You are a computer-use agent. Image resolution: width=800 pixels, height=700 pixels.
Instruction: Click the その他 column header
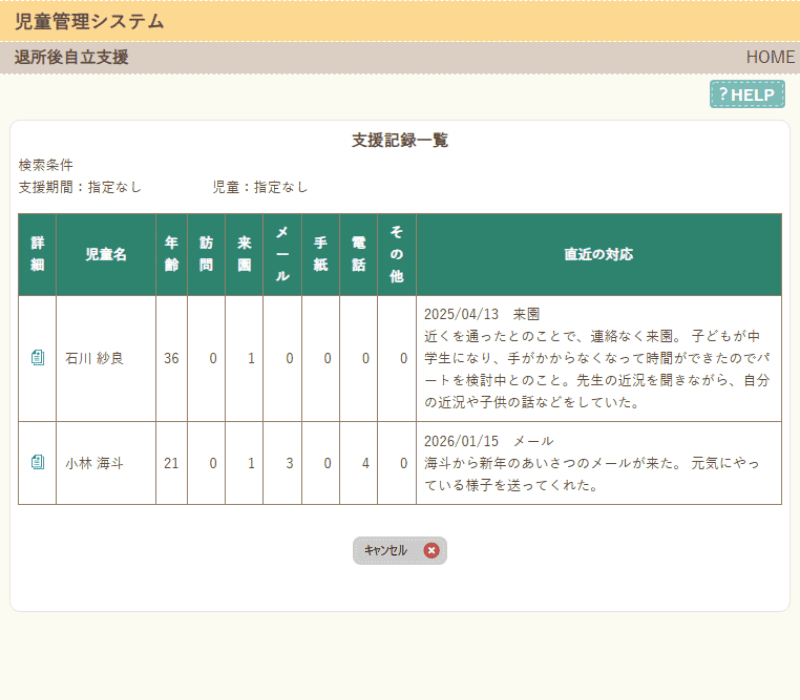coord(396,255)
